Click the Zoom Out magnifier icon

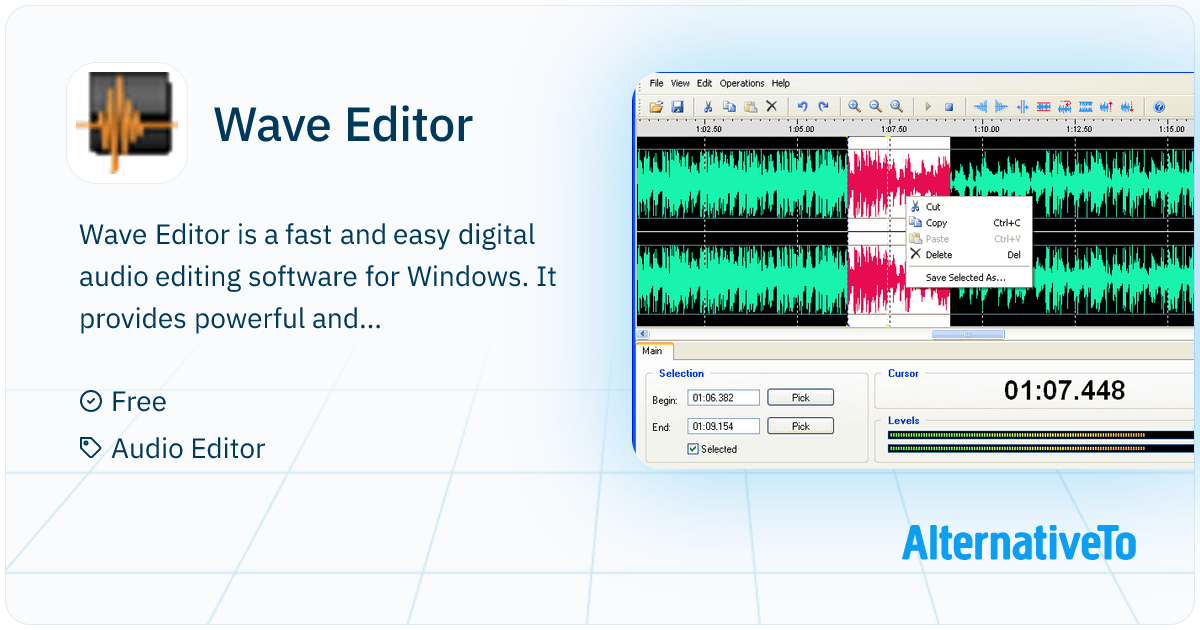coord(876,107)
